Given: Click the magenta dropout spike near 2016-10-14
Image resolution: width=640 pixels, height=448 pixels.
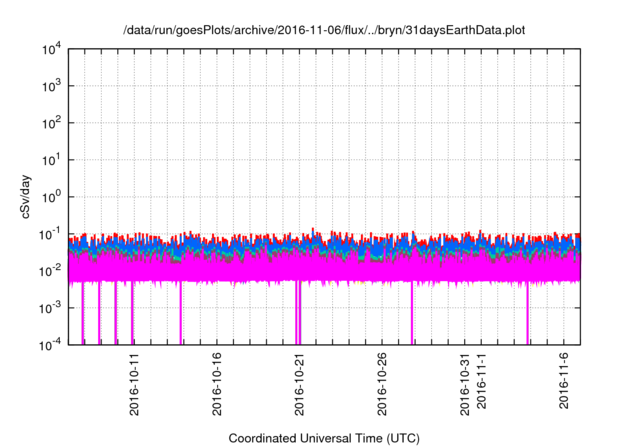Looking at the screenshot, I should [180, 313].
